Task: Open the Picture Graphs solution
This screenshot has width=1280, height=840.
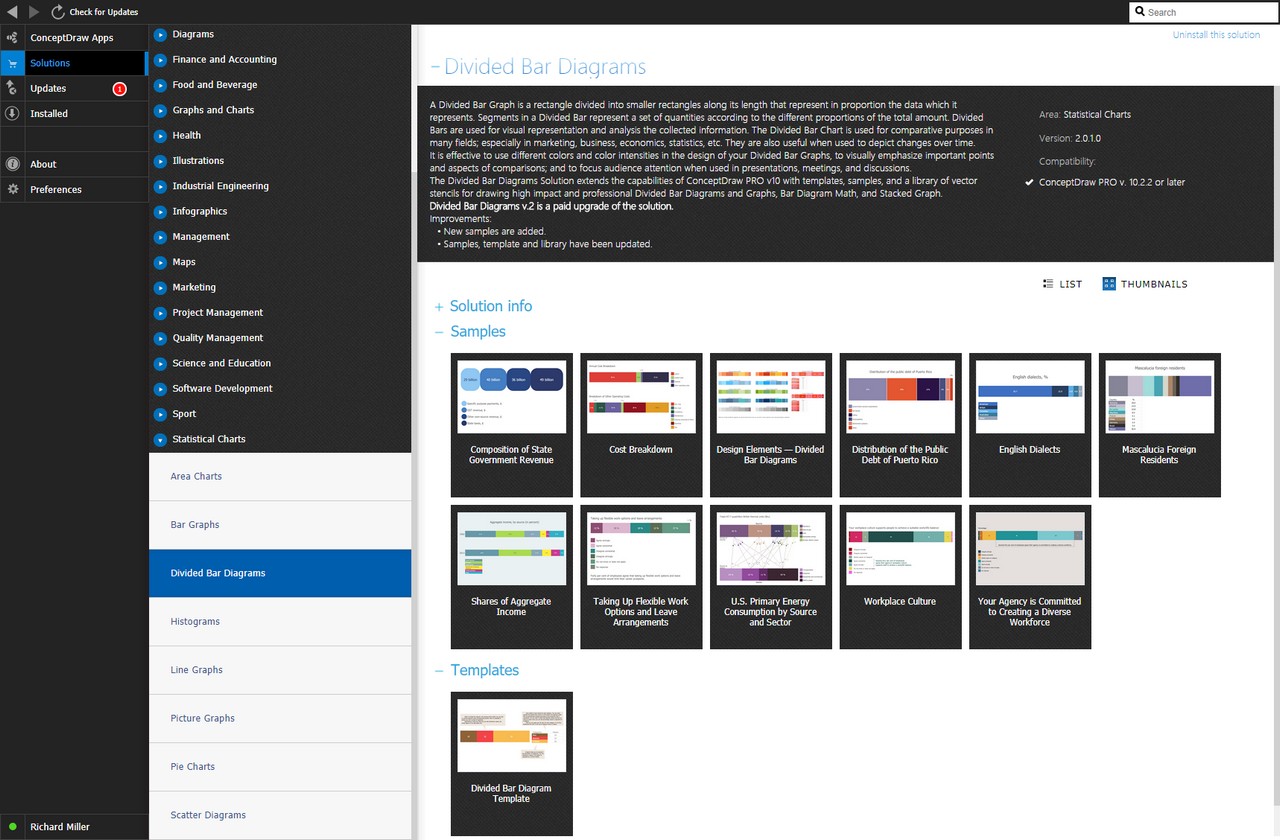Action: tap(280, 718)
